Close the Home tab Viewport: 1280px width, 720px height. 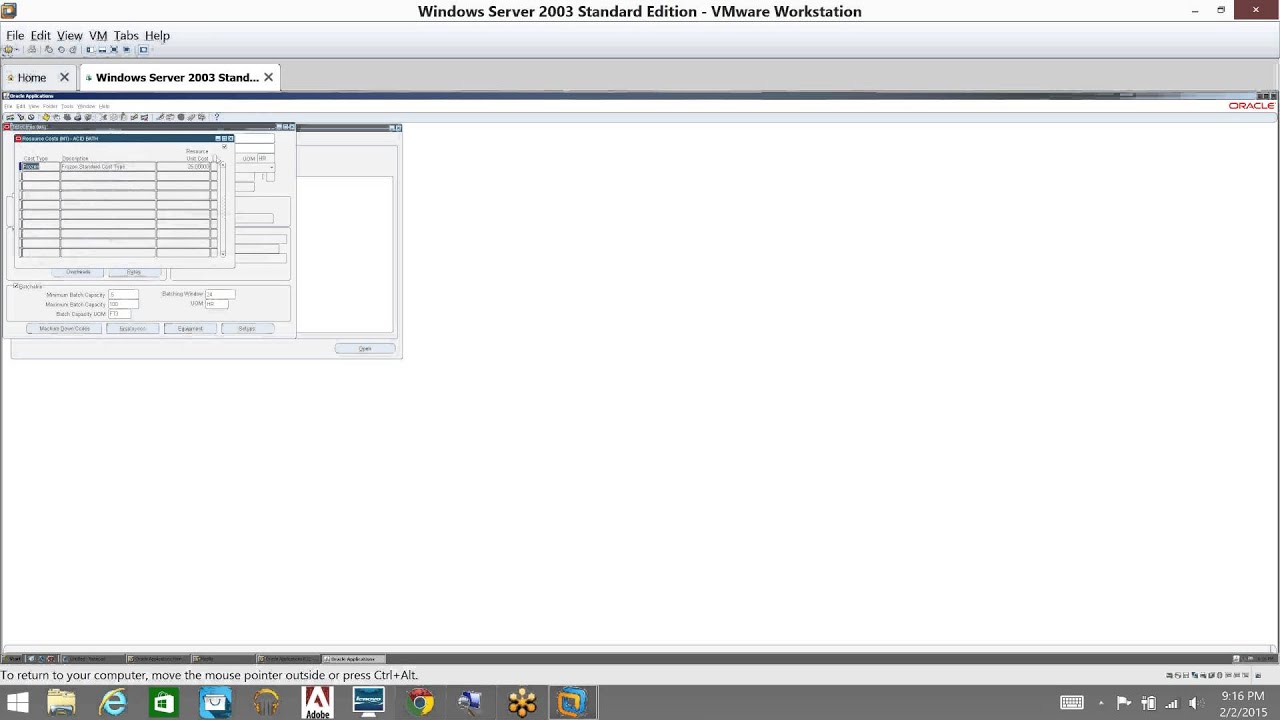click(64, 77)
